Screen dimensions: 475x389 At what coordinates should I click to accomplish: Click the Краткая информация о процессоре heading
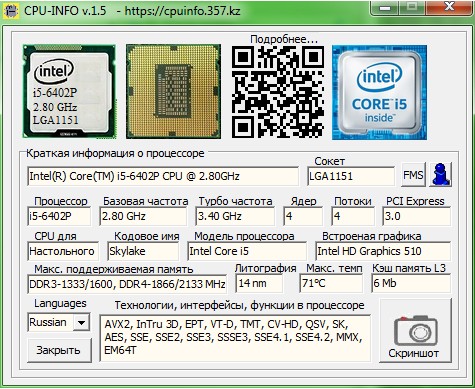pyautogui.click(x=115, y=153)
